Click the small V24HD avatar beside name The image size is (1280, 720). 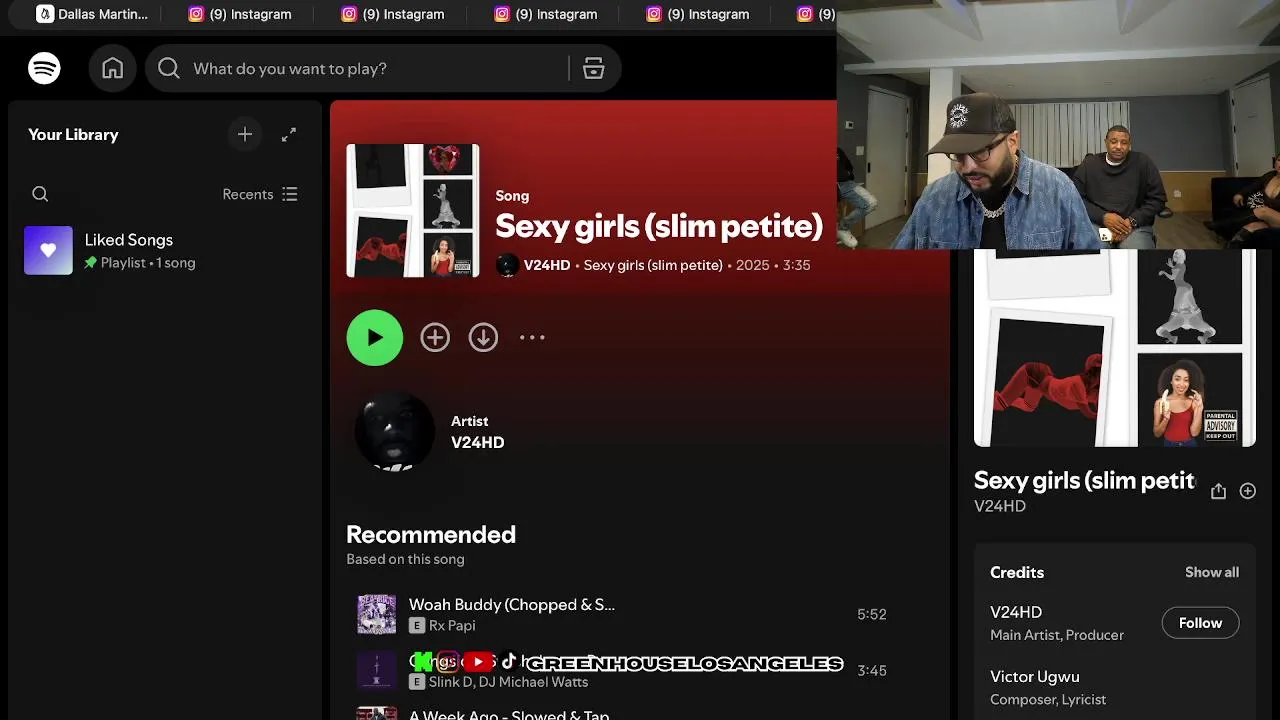507,265
